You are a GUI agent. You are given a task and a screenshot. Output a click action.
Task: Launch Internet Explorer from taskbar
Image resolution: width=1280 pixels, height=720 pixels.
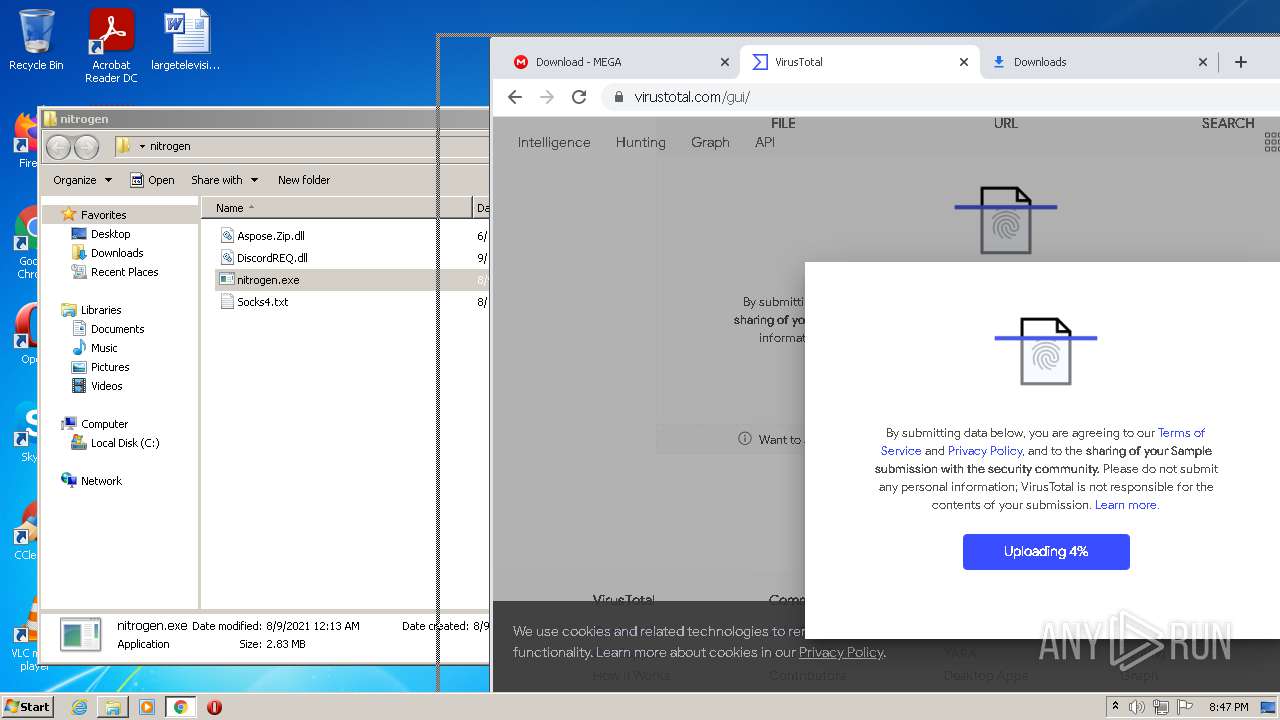pyautogui.click(x=79, y=707)
